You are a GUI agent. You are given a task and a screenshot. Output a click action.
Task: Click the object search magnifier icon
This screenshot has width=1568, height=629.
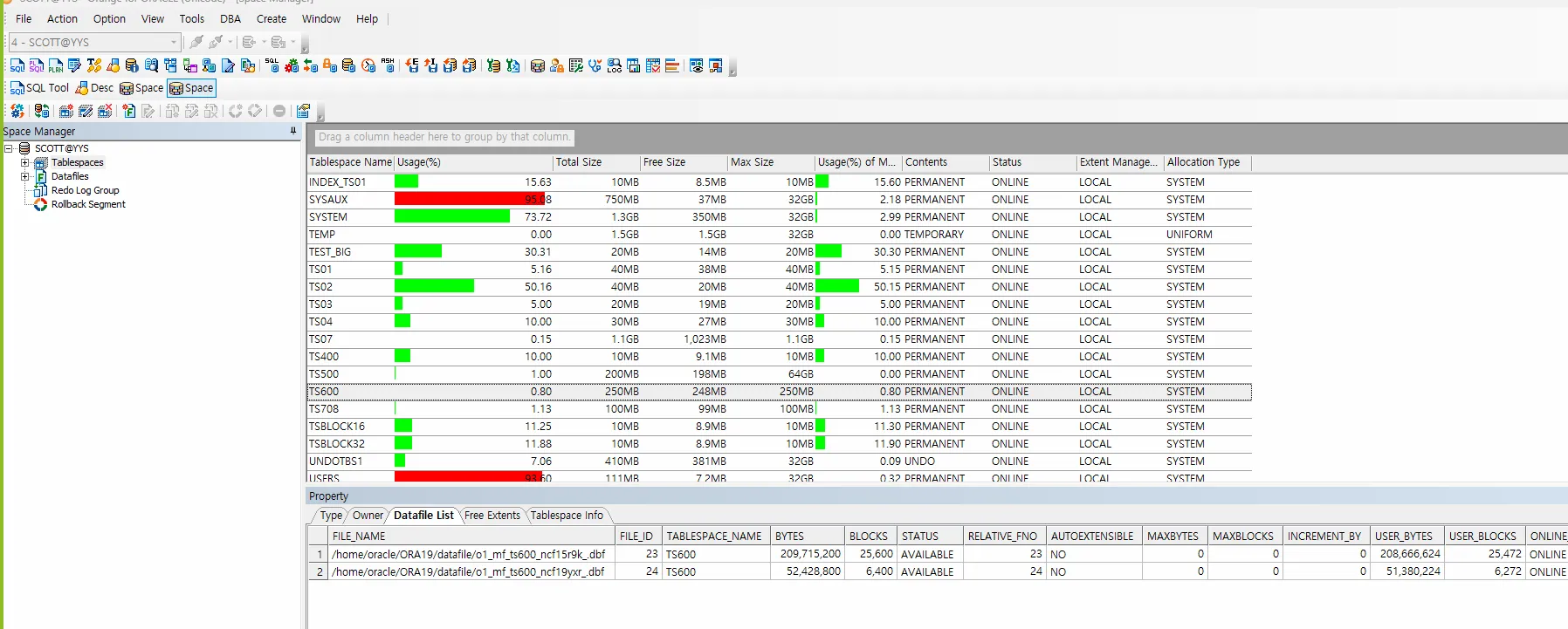click(151, 65)
